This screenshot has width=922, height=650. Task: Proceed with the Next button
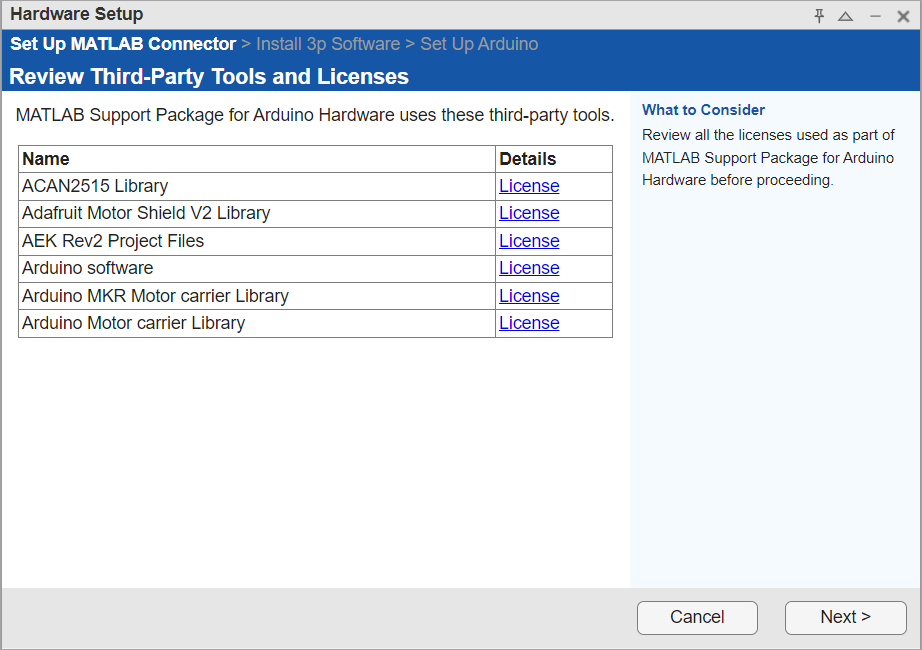click(x=845, y=617)
